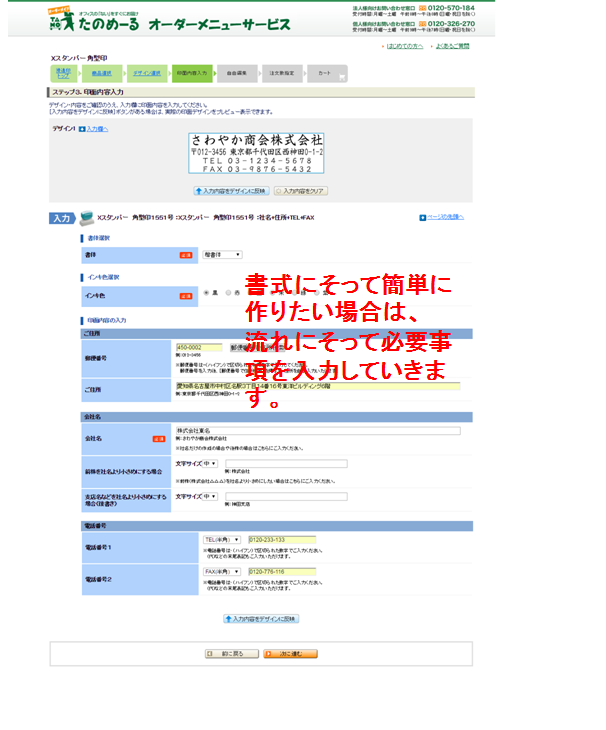Select the 黒 ink color radio button
606x730 pixels.
click(x=206, y=293)
